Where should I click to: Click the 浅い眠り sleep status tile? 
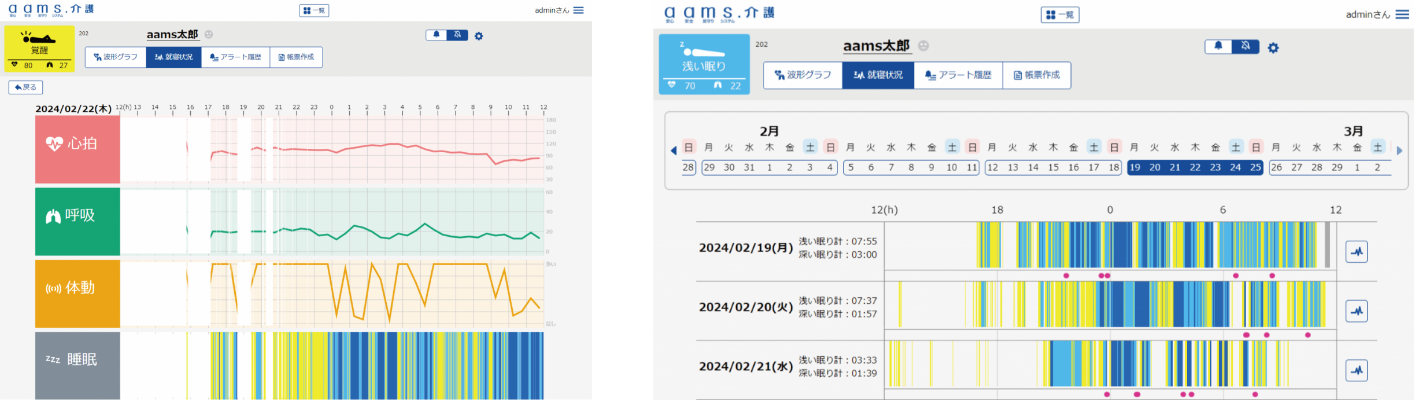(704, 64)
